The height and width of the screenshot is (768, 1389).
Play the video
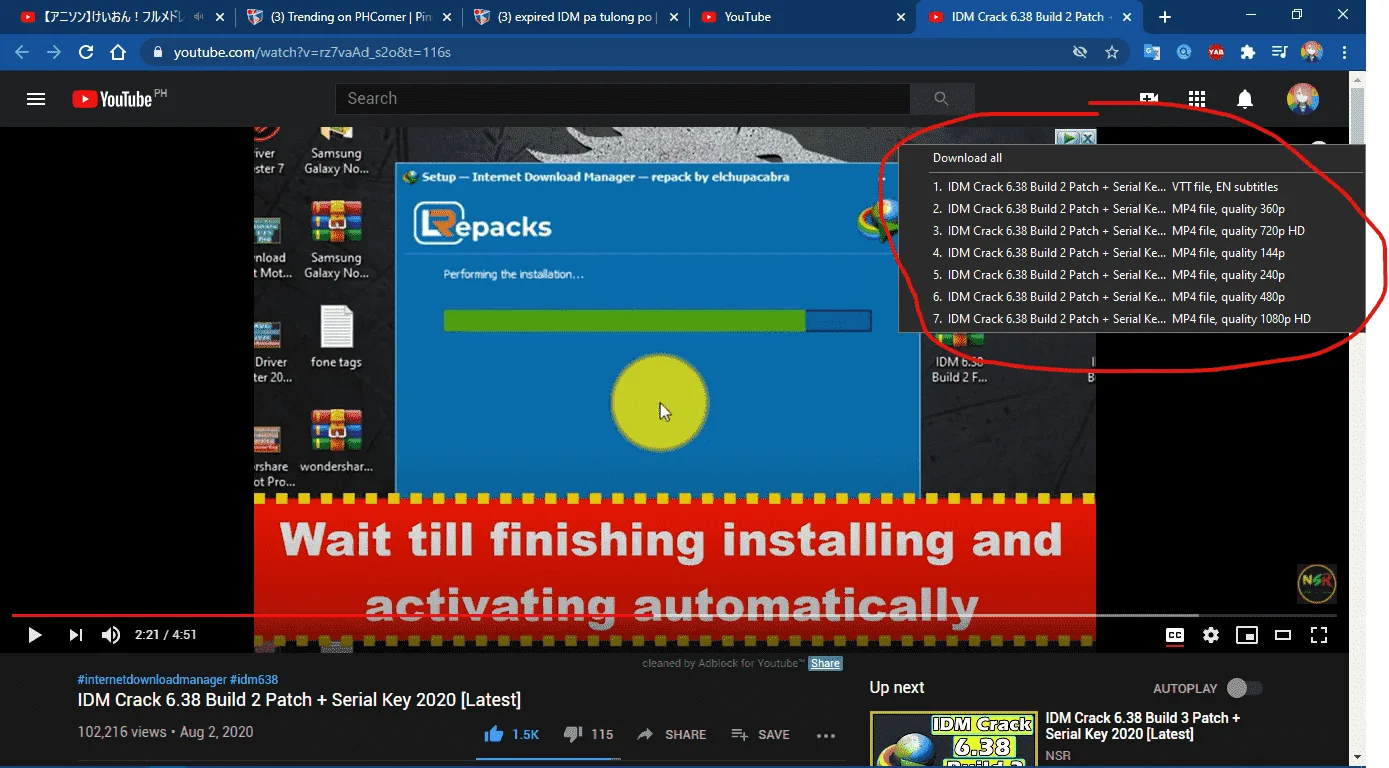[35, 635]
